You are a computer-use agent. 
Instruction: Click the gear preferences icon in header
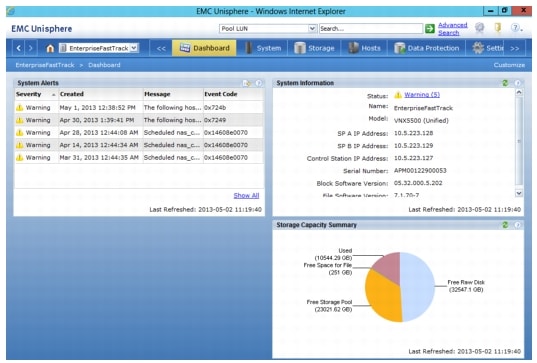(480, 28)
